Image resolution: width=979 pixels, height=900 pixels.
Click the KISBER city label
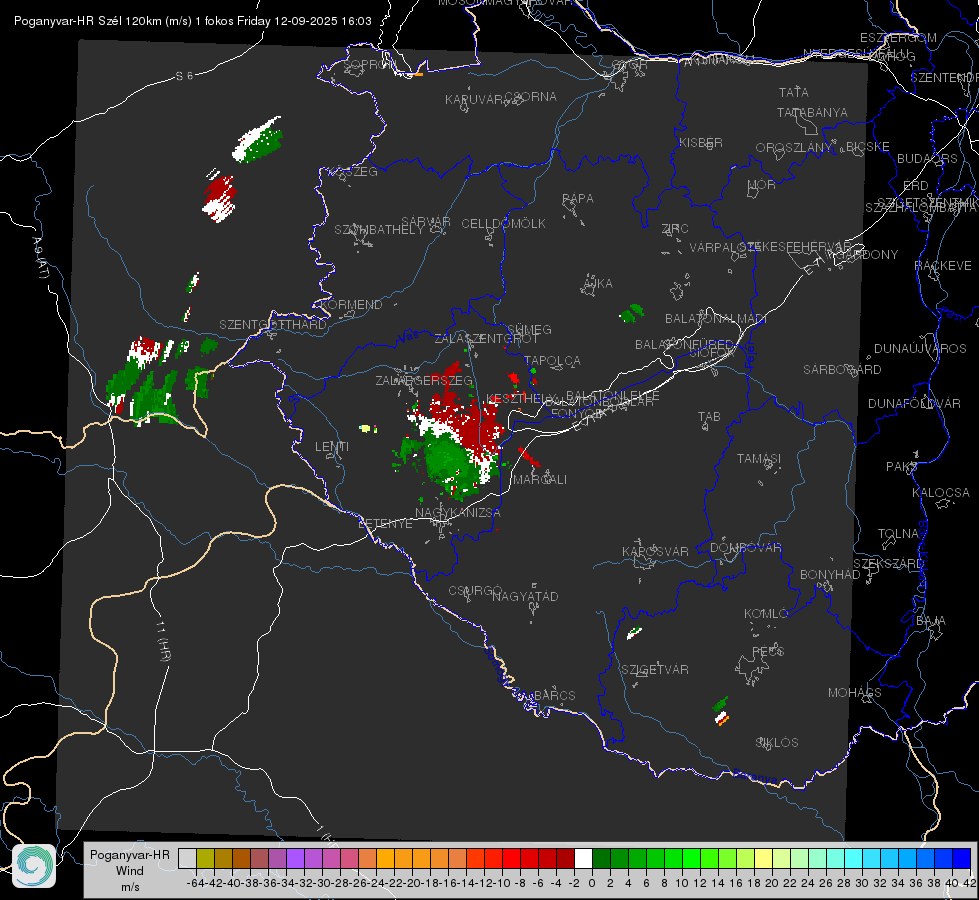point(701,142)
